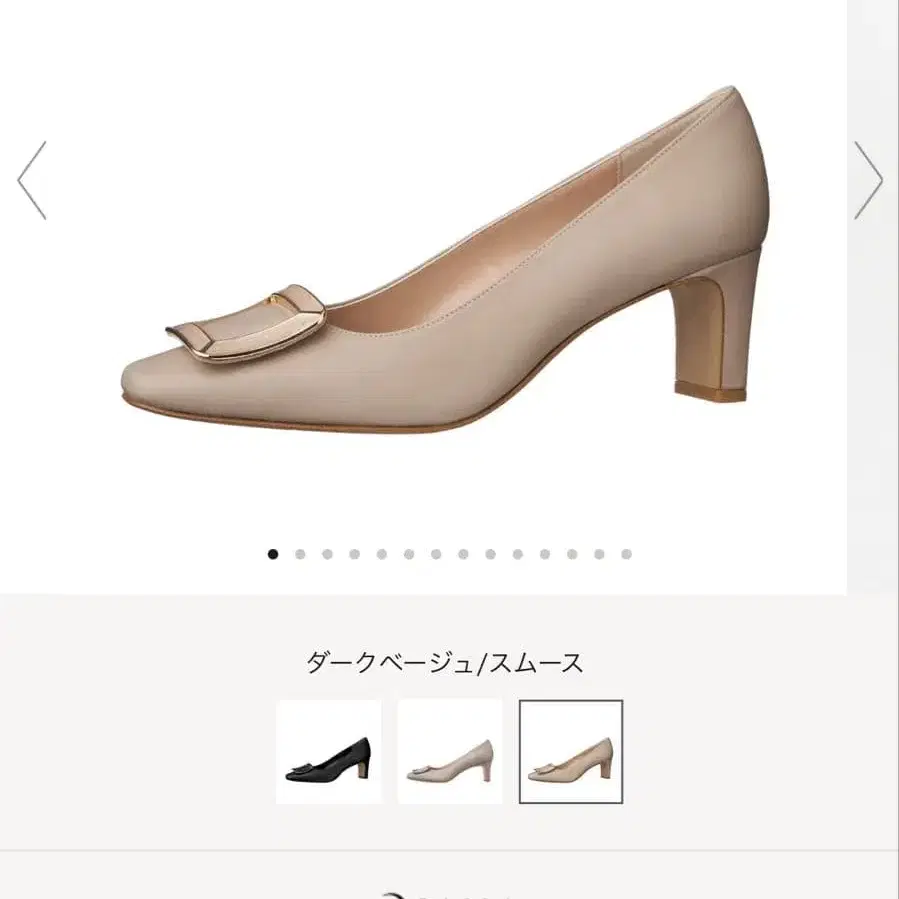The image size is (899, 899).
Task: Jump to the second carousel dot
Action: 300,554
